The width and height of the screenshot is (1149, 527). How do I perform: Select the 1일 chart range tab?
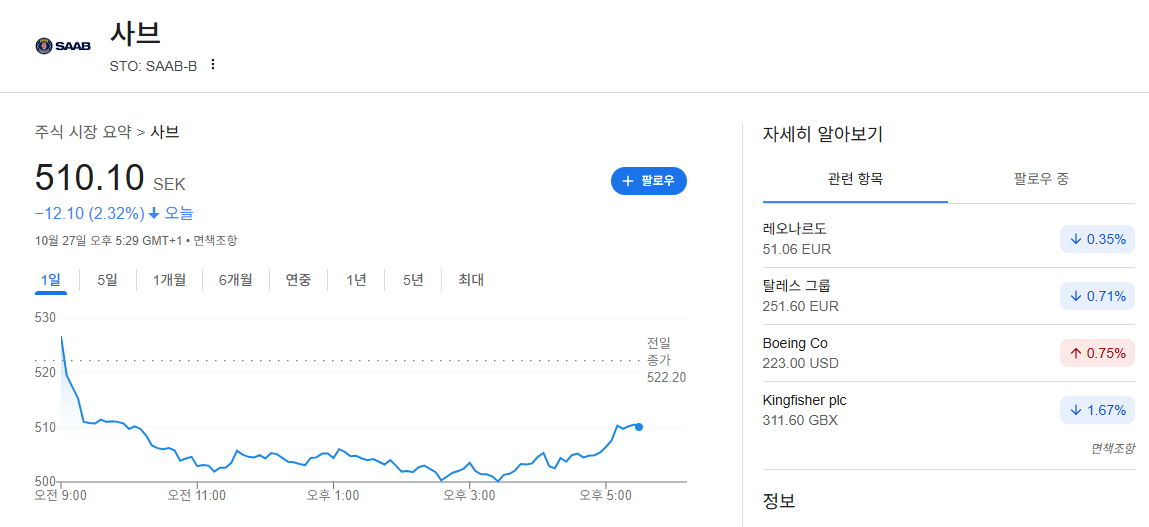tap(51, 280)
